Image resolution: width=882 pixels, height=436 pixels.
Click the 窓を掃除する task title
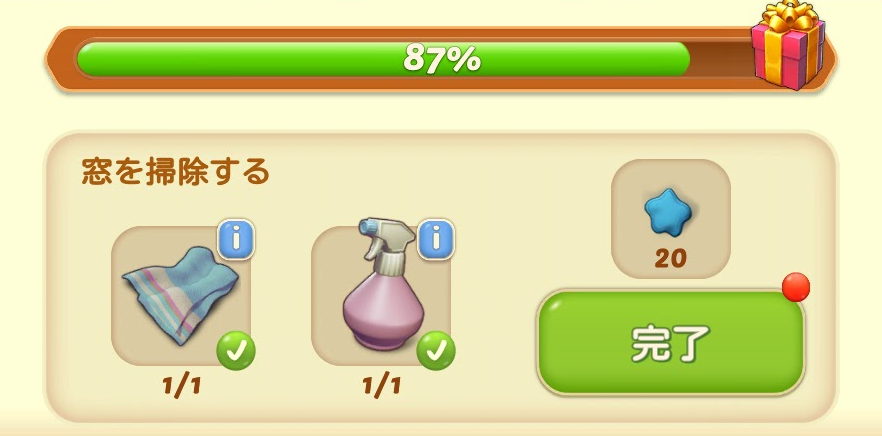(x=176, y=172)
